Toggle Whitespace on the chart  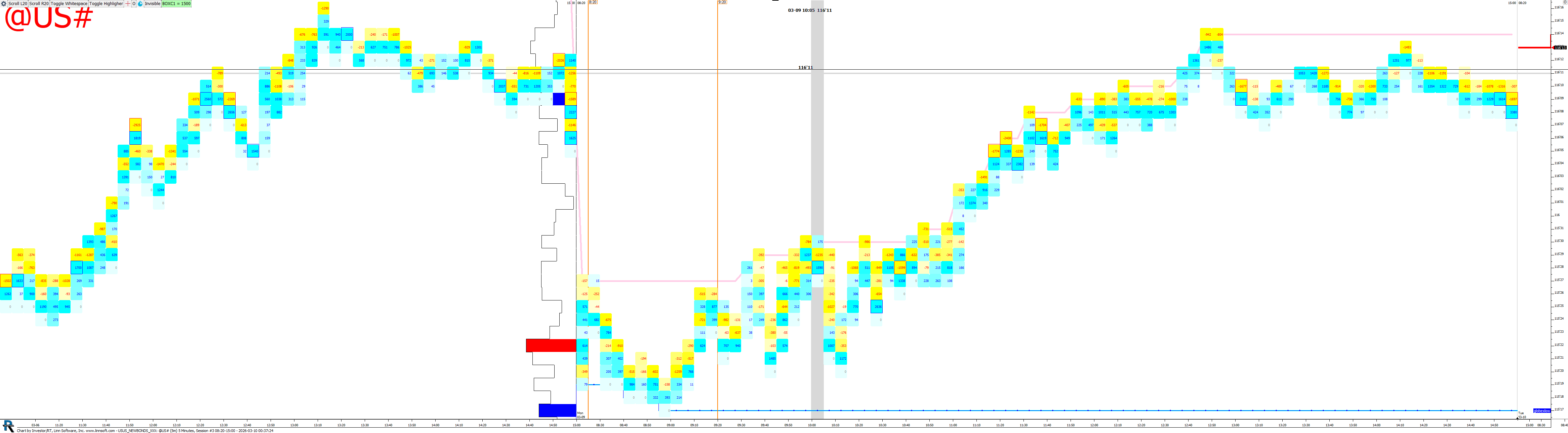coord(69,4)
